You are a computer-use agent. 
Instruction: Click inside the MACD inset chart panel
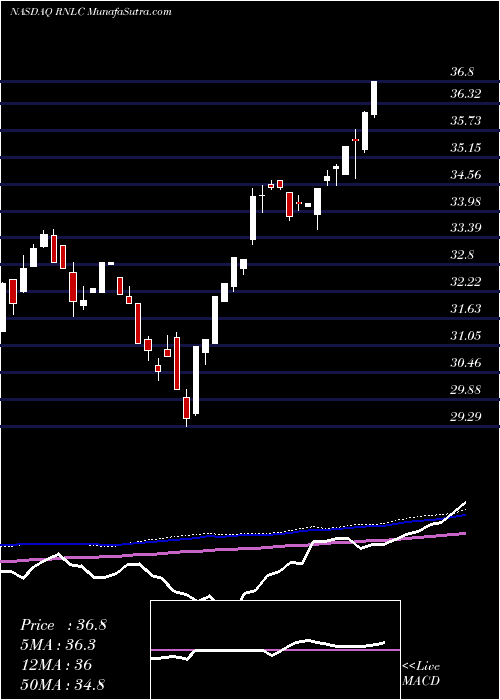(275, 650)
